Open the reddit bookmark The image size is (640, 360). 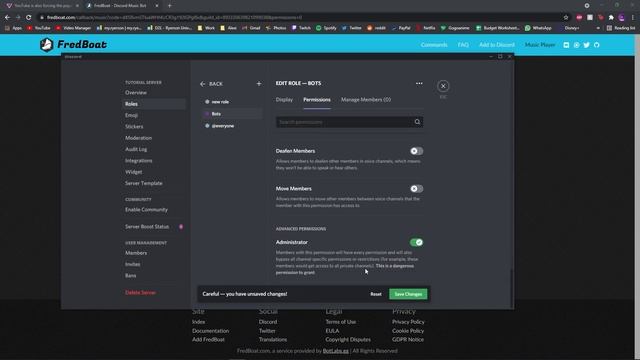pyautogui.click(x=376, y=28)
